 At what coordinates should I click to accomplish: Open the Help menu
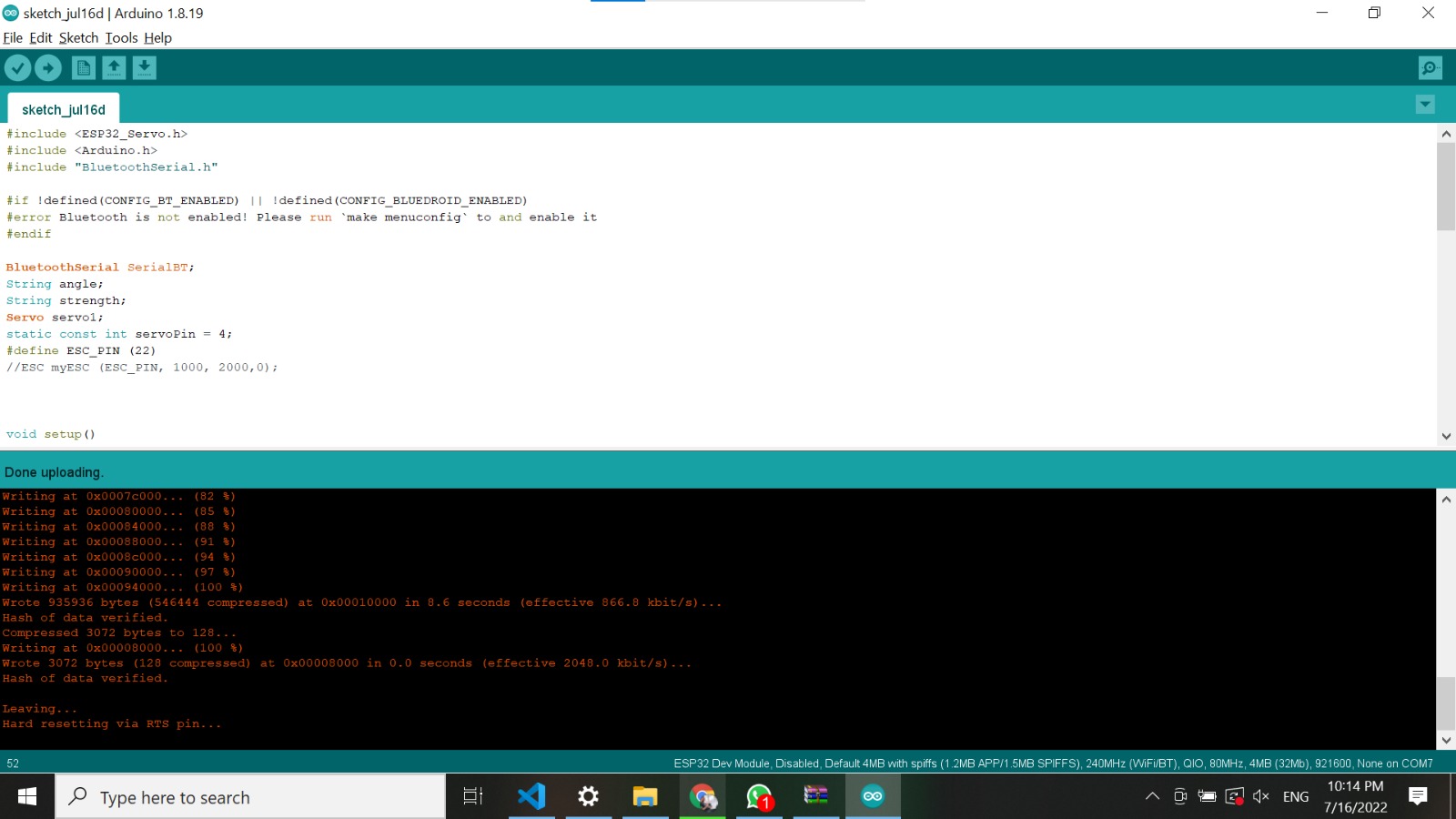[x=157, y=37]
